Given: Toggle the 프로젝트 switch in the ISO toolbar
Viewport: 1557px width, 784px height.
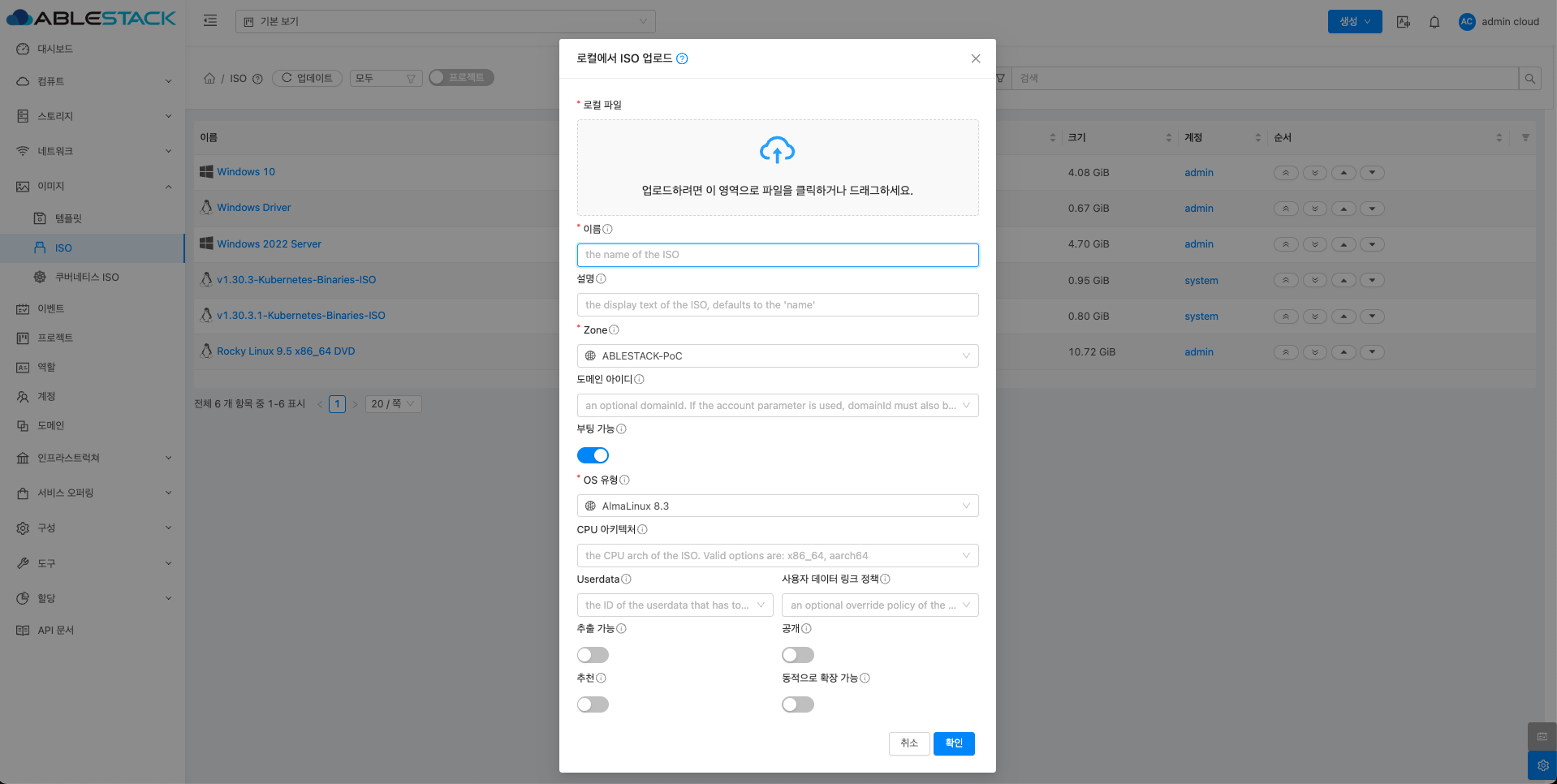Looking at the screenshot, I should 461,77.
